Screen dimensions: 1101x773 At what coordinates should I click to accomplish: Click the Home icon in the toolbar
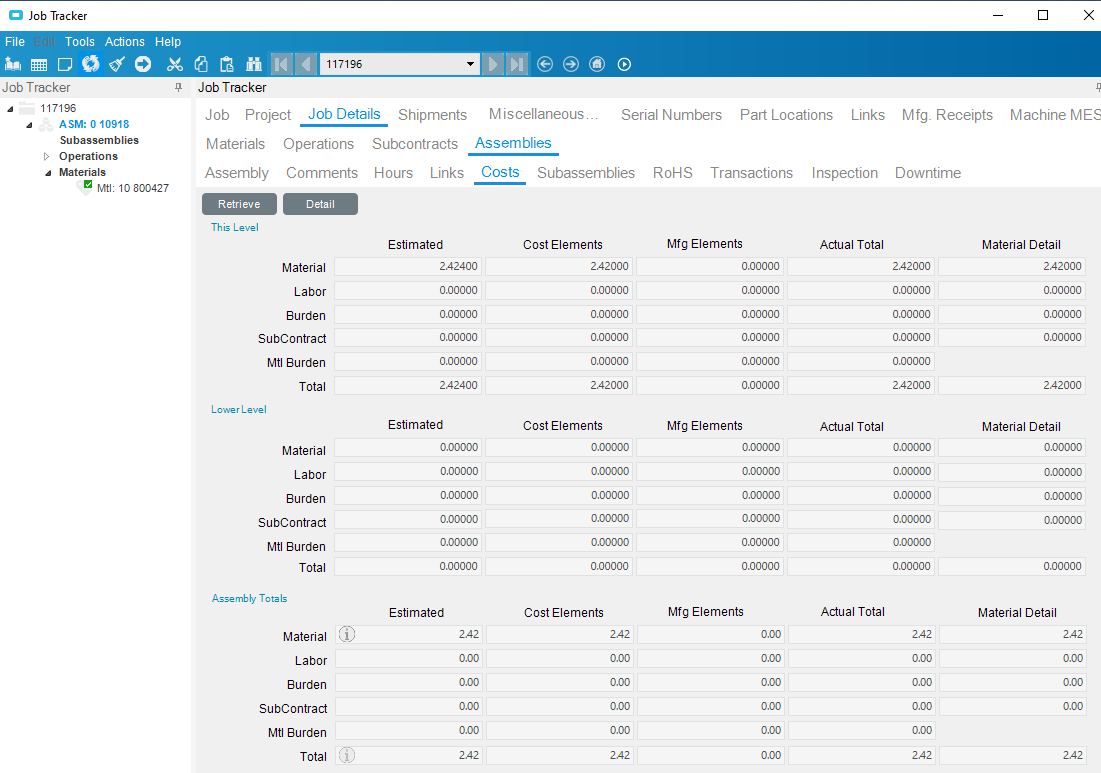597,64
